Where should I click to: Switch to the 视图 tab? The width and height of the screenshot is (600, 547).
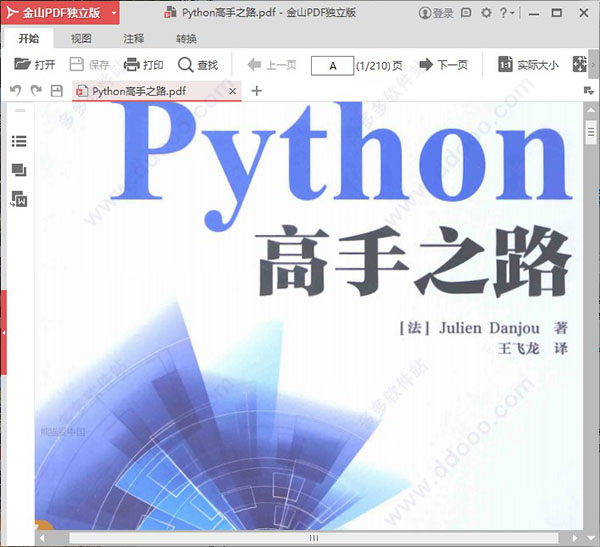point(81,39)
